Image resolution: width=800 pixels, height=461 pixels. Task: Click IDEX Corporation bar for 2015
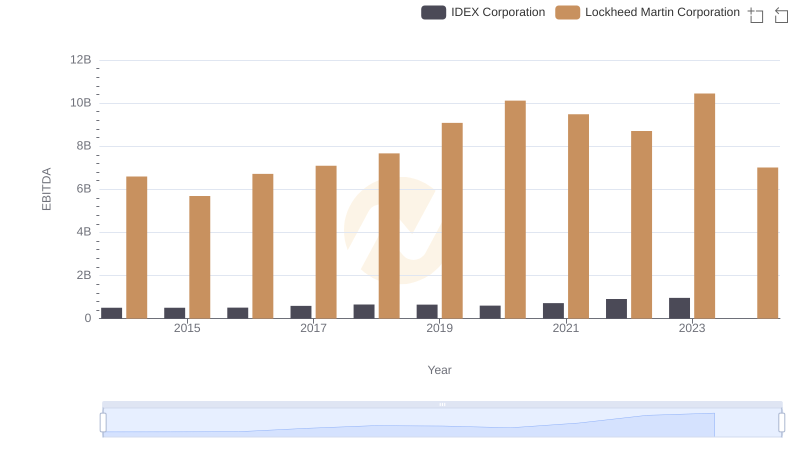pos(174,313)
